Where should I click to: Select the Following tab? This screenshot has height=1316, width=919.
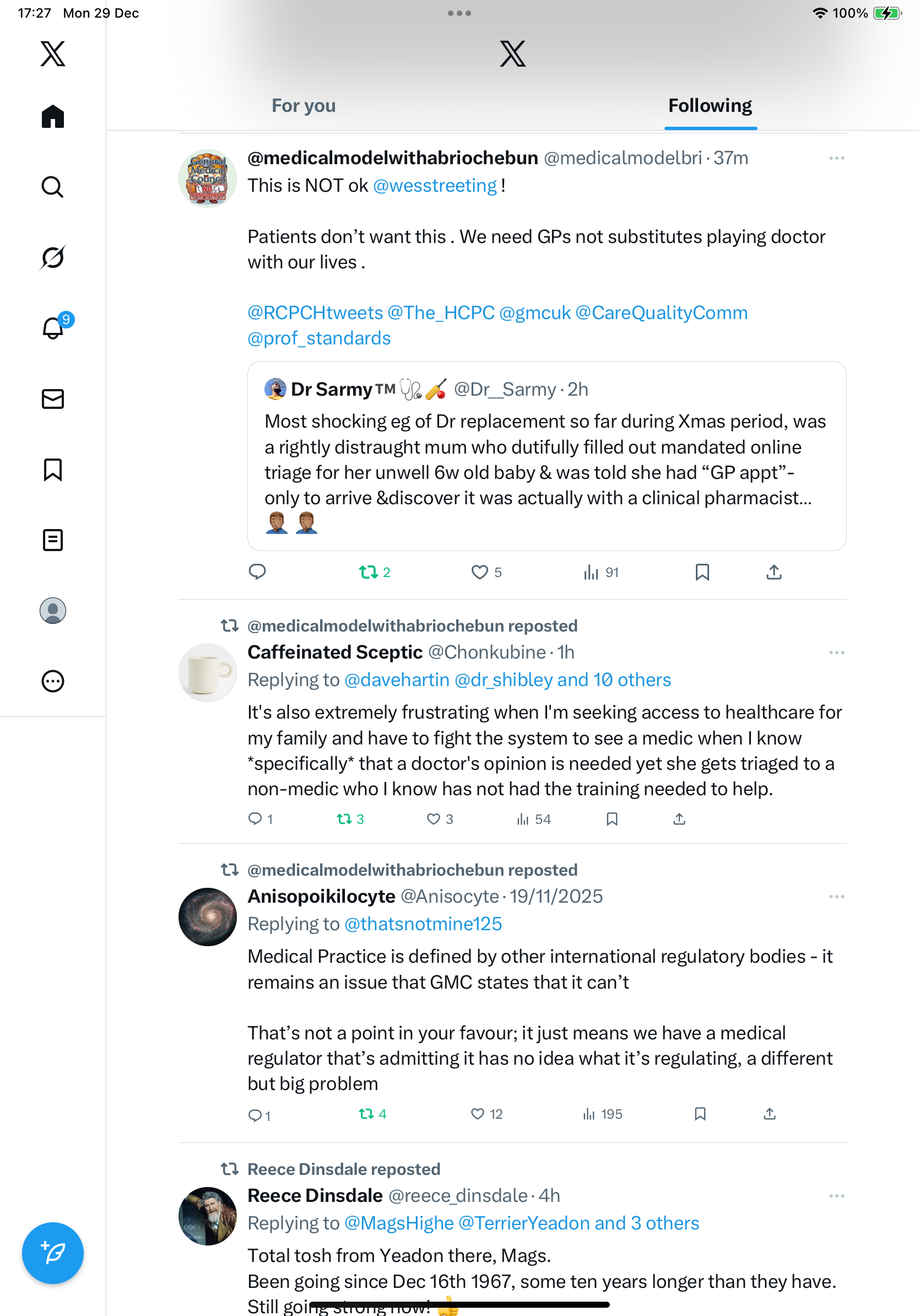[709, 106]
